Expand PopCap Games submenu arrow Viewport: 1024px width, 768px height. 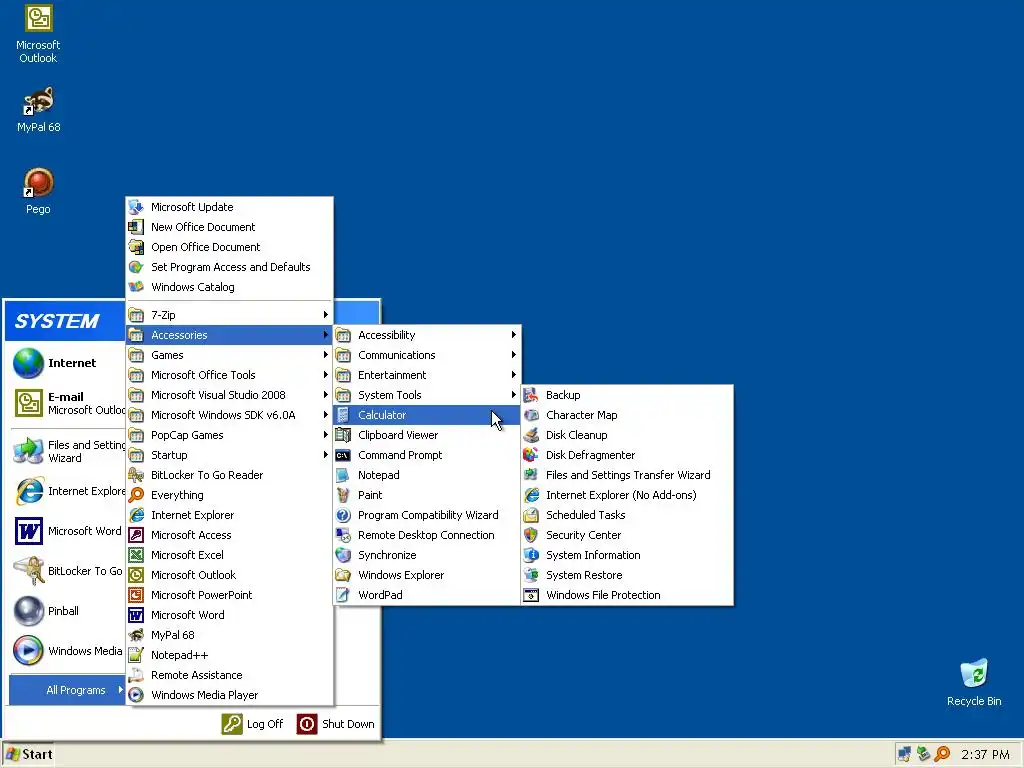pyautogui.click(x=325, y=435)
